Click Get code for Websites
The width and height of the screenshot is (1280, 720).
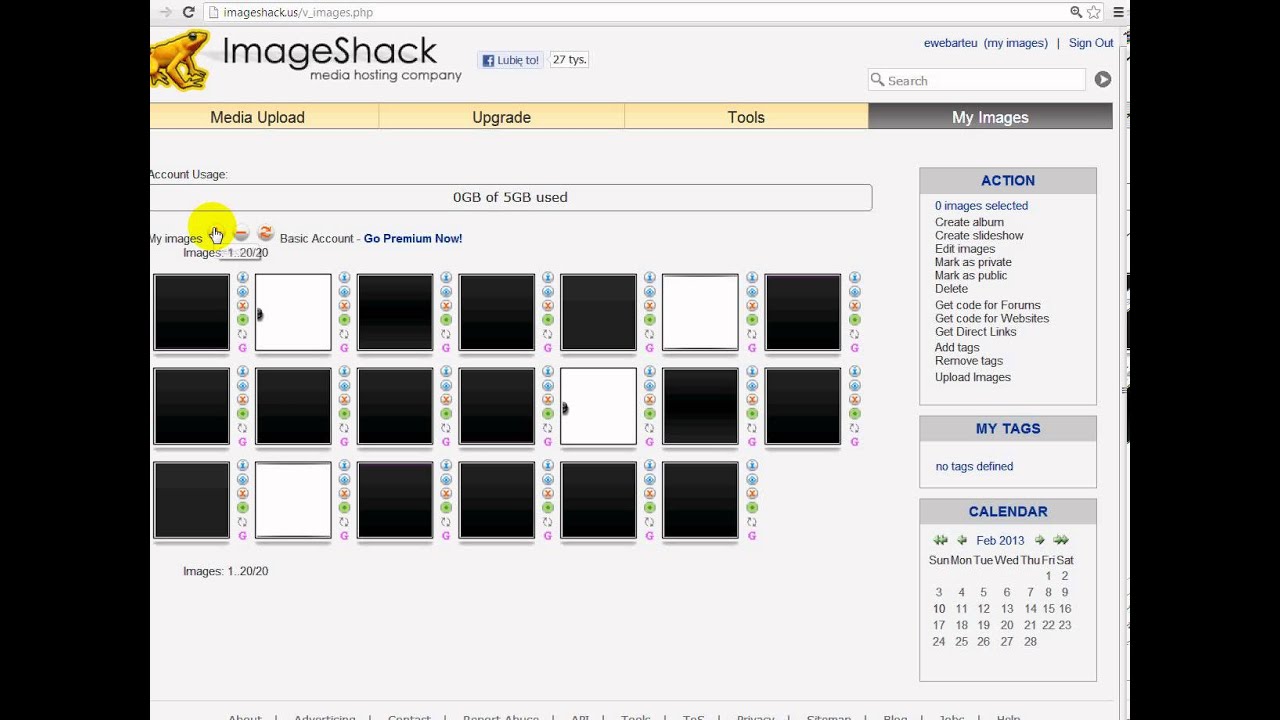tap(992, 318)
